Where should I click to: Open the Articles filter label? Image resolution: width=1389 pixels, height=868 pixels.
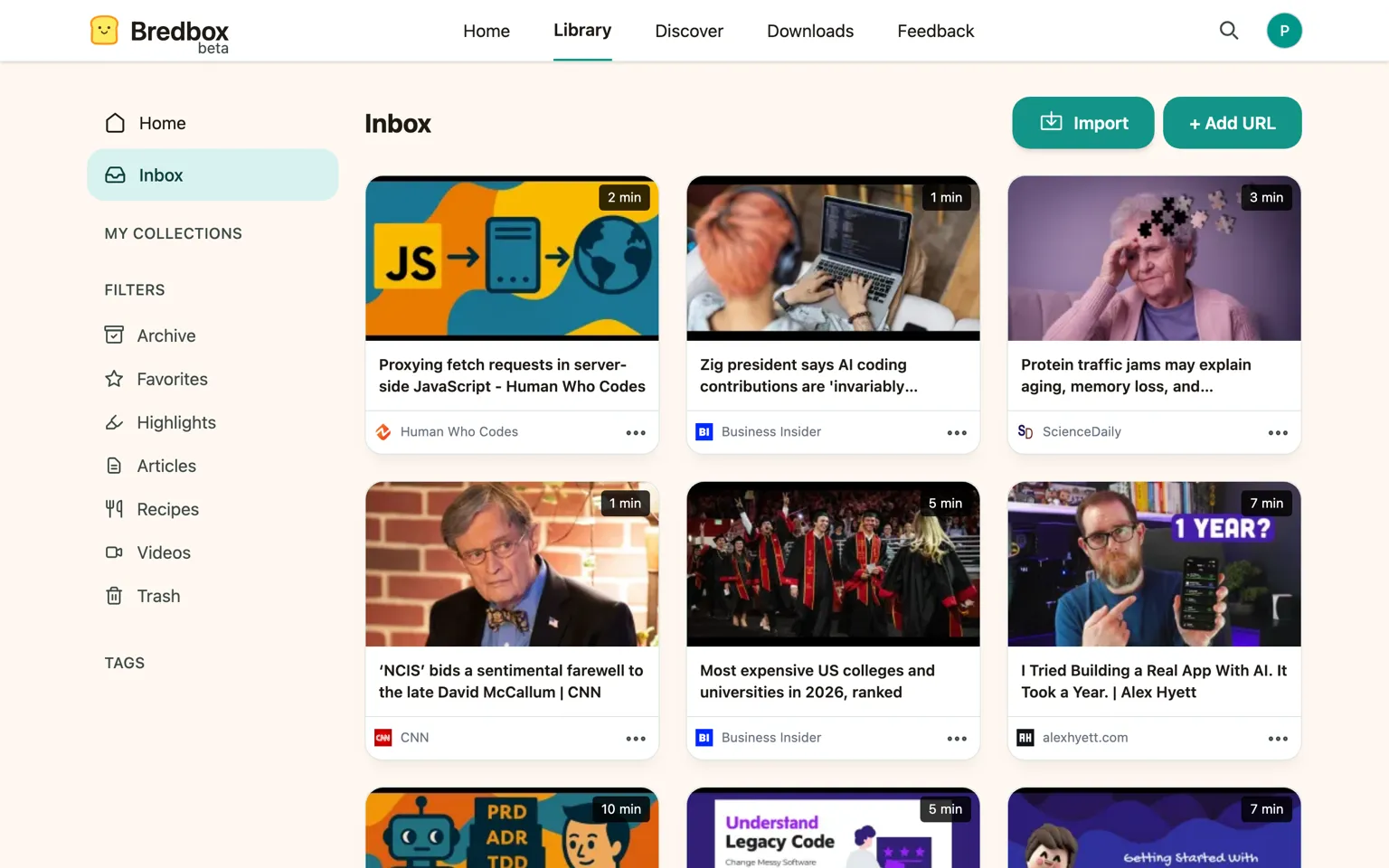point(166,466)
